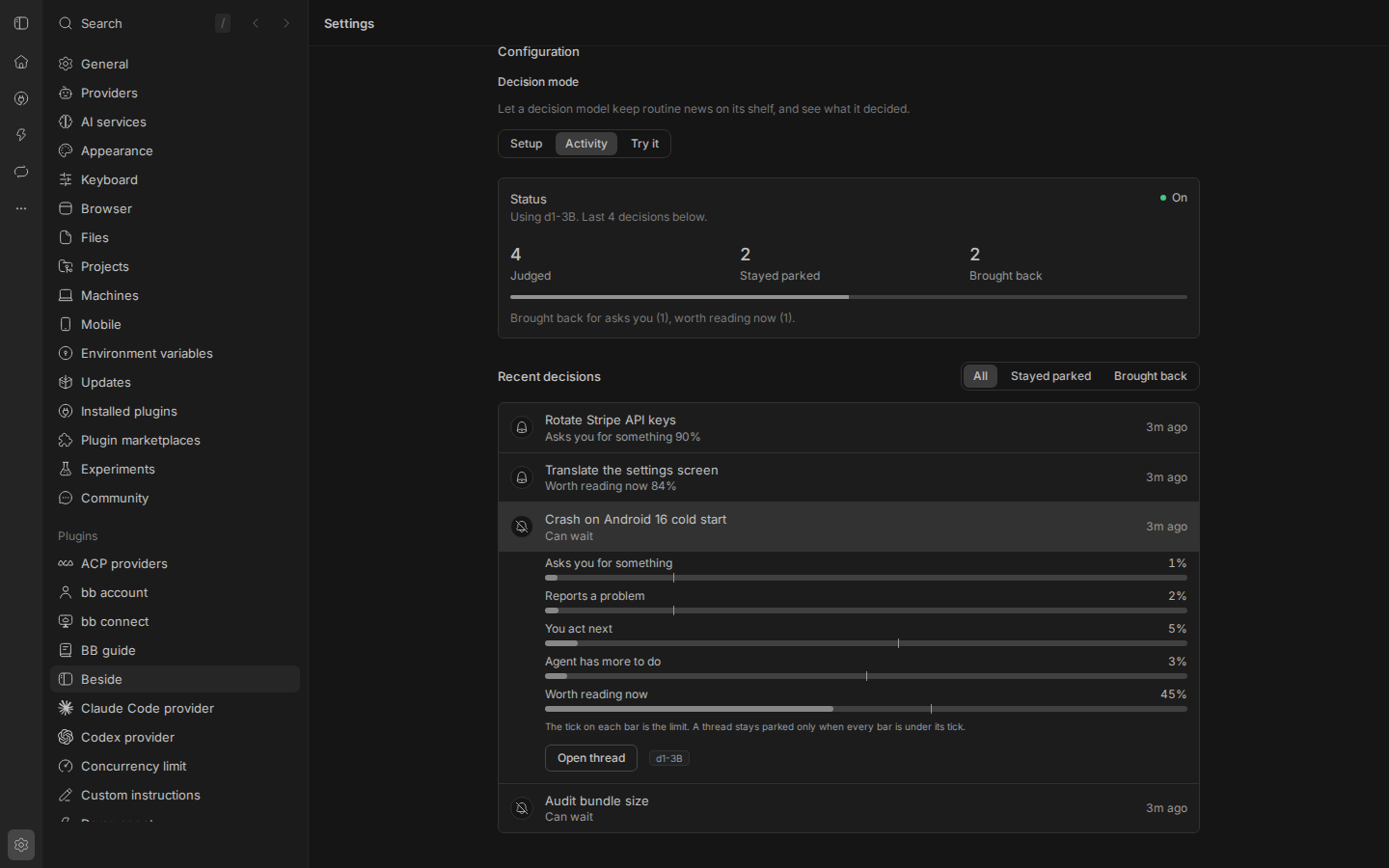Viewport: 1389px width, 868px height.
Task: Click the bell icon for Rotate Stripe API keys
Action: [x=522, y=427]
